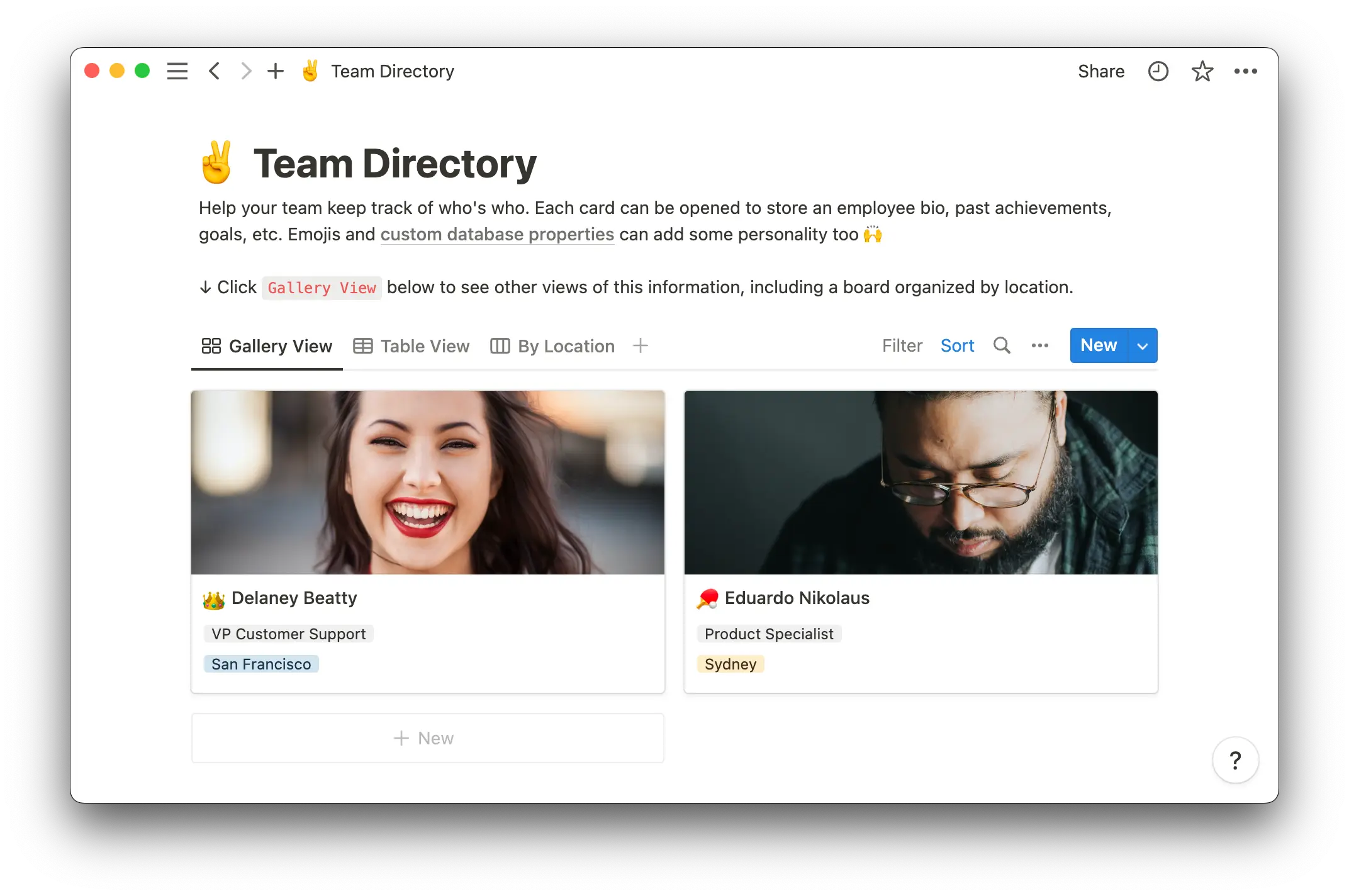Image resolution: width=1349 pixels, height=896 pixels.
Task: Expand the New button dropdown chevron
Action: (1143, 345)
